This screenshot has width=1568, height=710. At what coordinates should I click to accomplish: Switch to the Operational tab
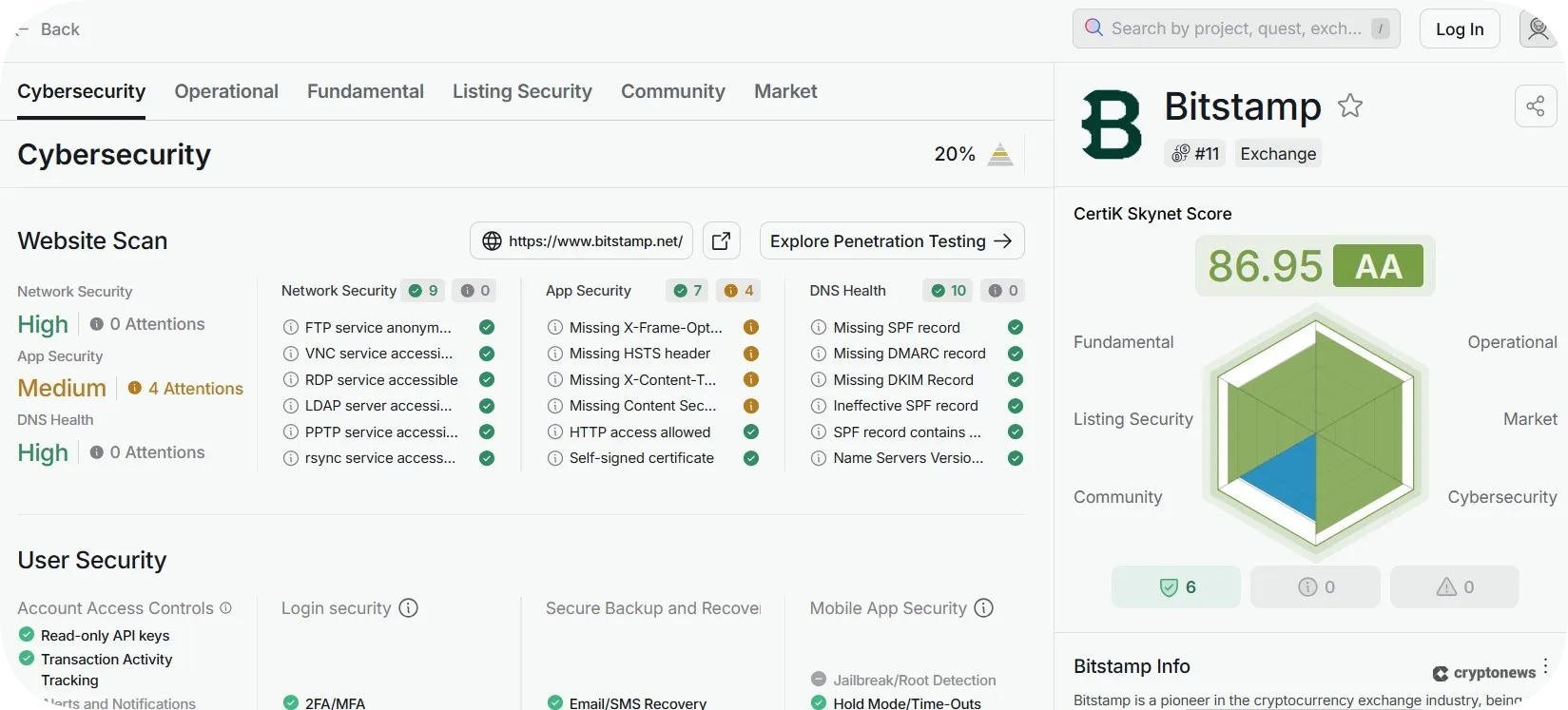click(226, 91)
